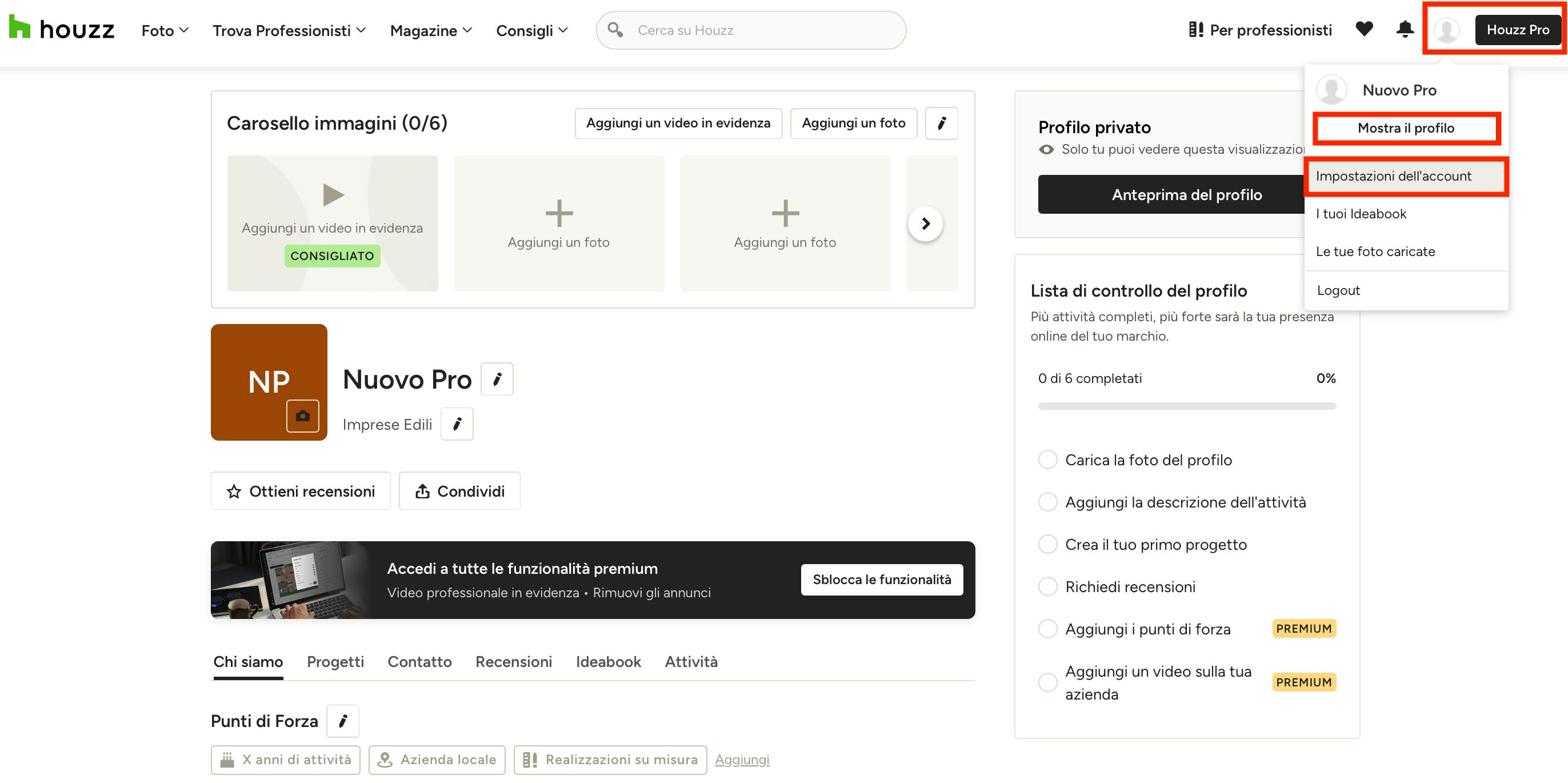Expand the Magazine dropdown

(431, 30)
